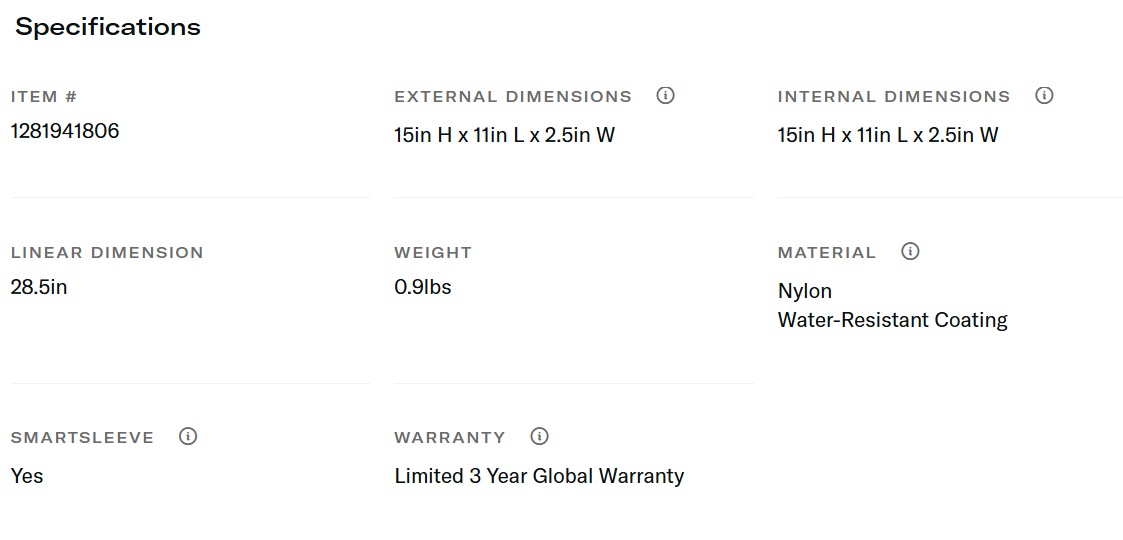This screenshot has width=1123, height=540.
Task: Click the 0.9lbs weight value
Action: 423,287
